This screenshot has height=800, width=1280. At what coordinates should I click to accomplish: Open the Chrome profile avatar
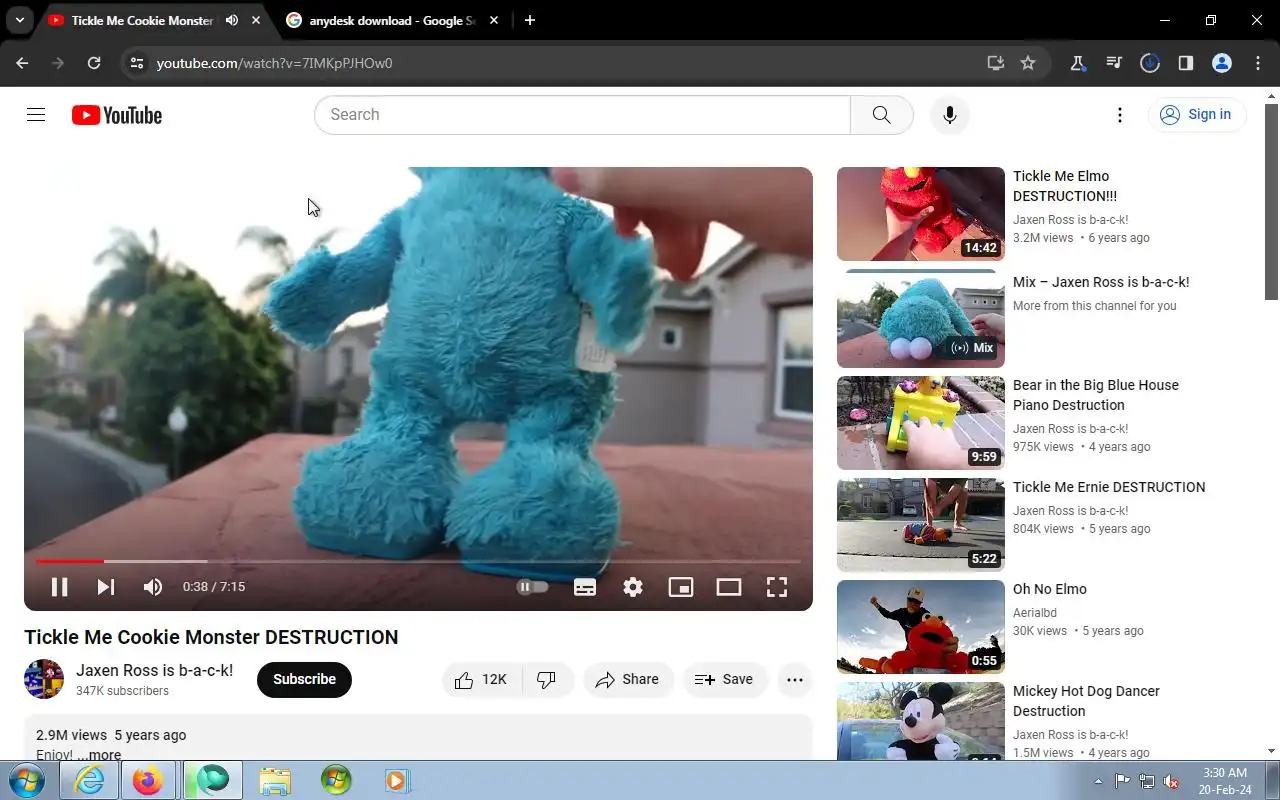tap(1222, 63)
